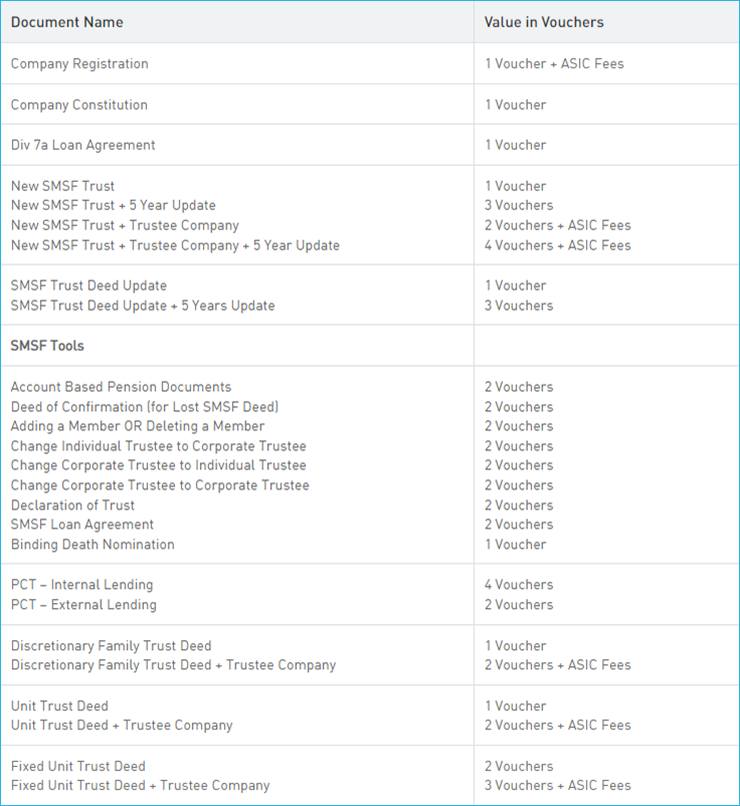The image size is (740, 806).
Task: Open Account Based Pension Documents
Action: [x=121, y=387]
